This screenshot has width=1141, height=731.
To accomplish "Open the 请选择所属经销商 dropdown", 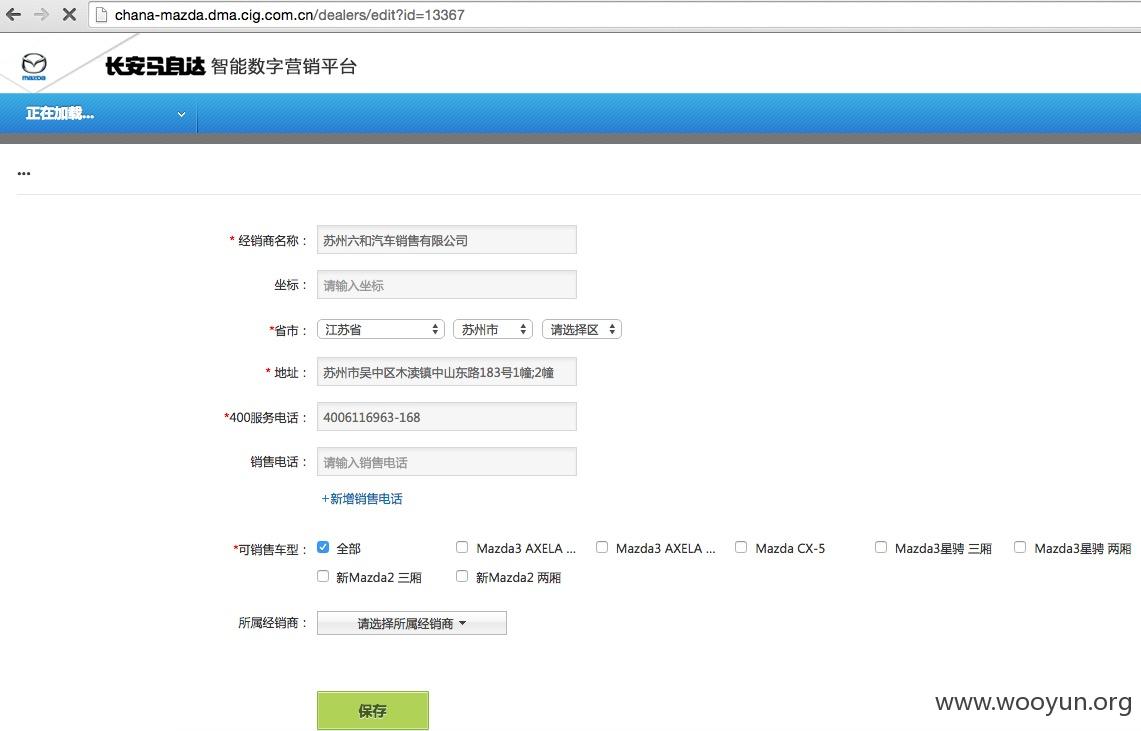I will tap(412, 623).
